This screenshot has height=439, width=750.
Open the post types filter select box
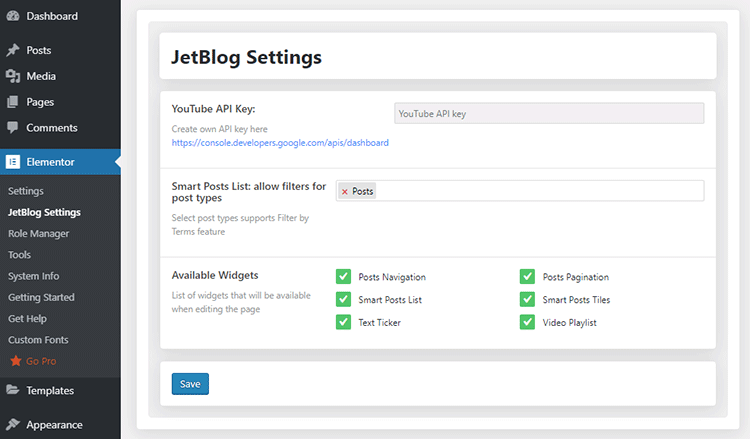click(520, 191)
